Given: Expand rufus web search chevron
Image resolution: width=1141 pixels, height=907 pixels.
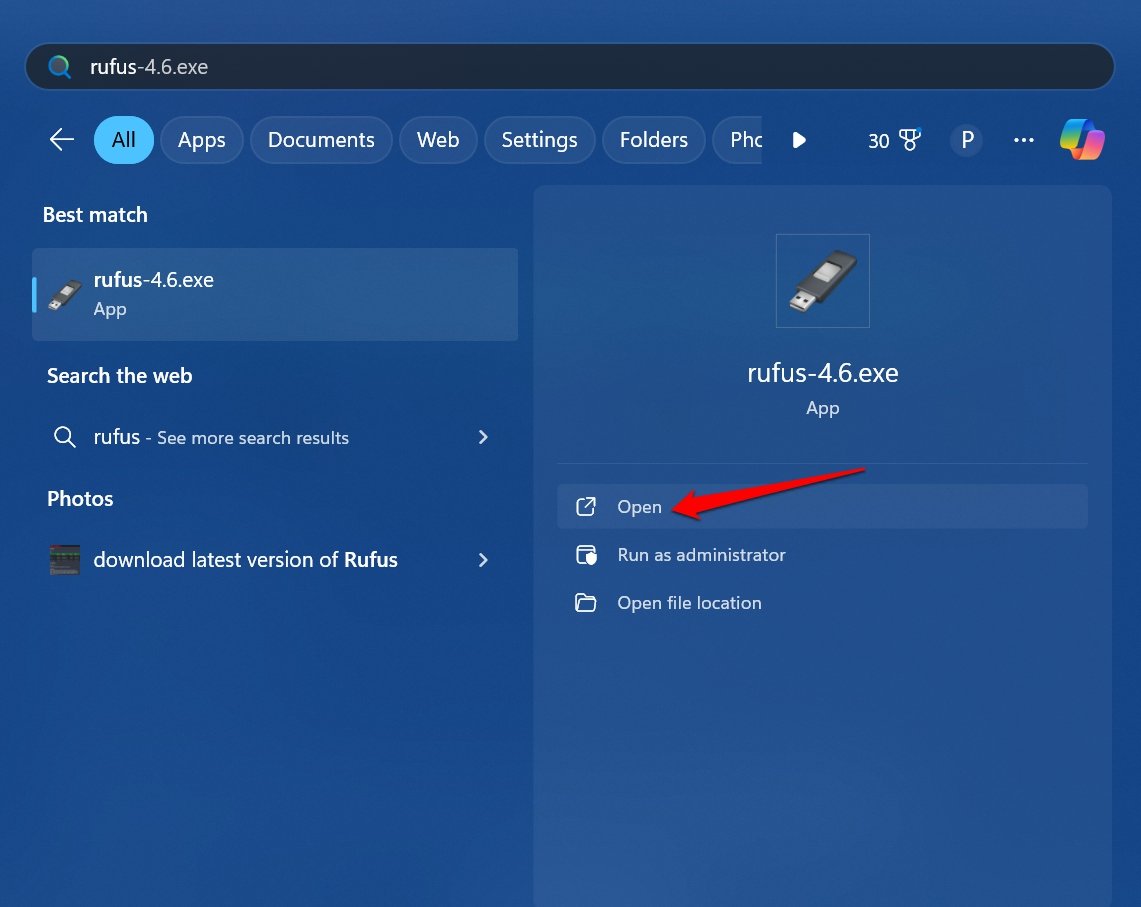Looking at the screenshot, I should pyautogui.click(x=483, y=437).
